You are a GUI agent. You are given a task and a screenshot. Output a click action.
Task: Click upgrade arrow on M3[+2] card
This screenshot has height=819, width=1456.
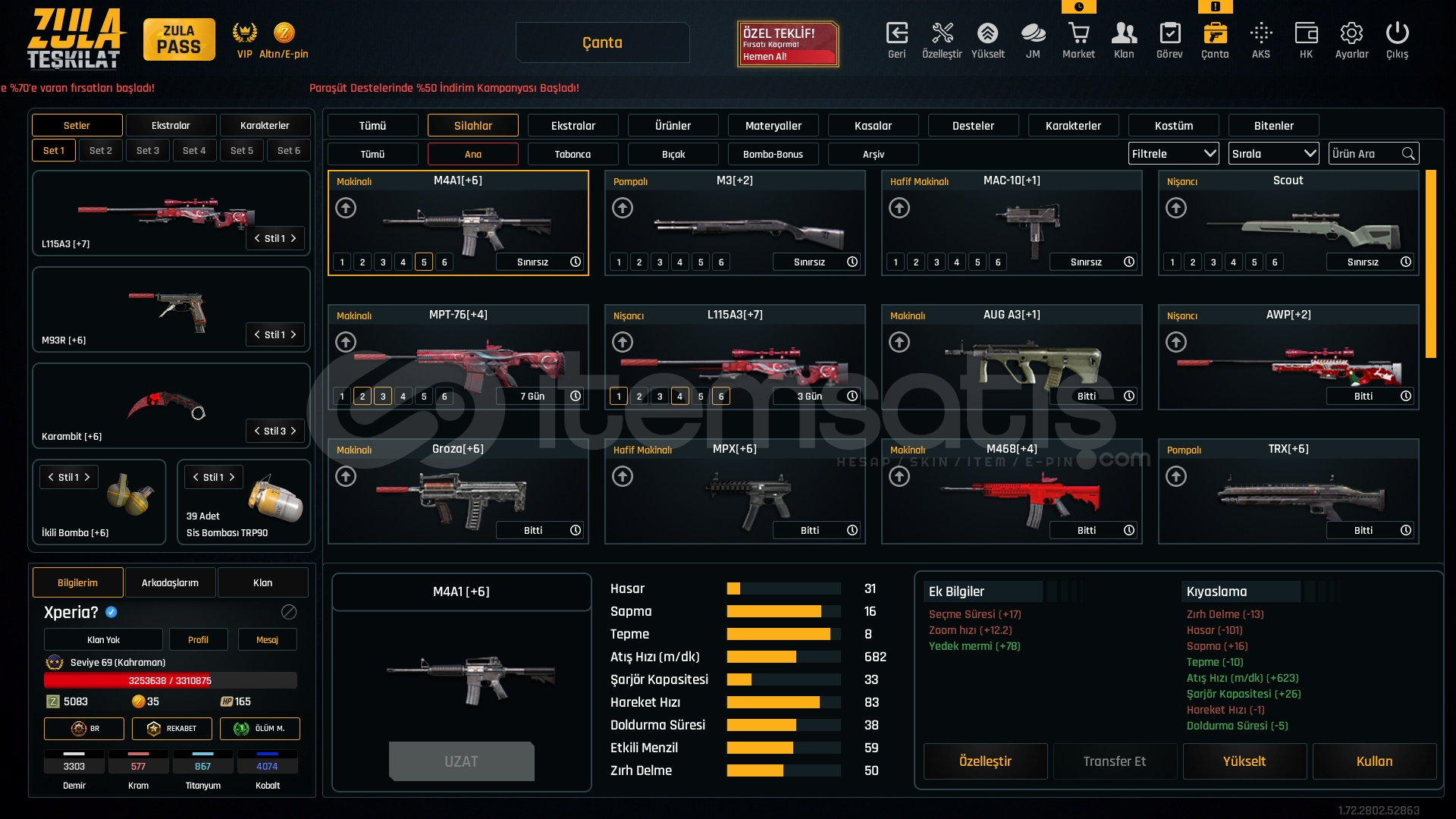623,208
